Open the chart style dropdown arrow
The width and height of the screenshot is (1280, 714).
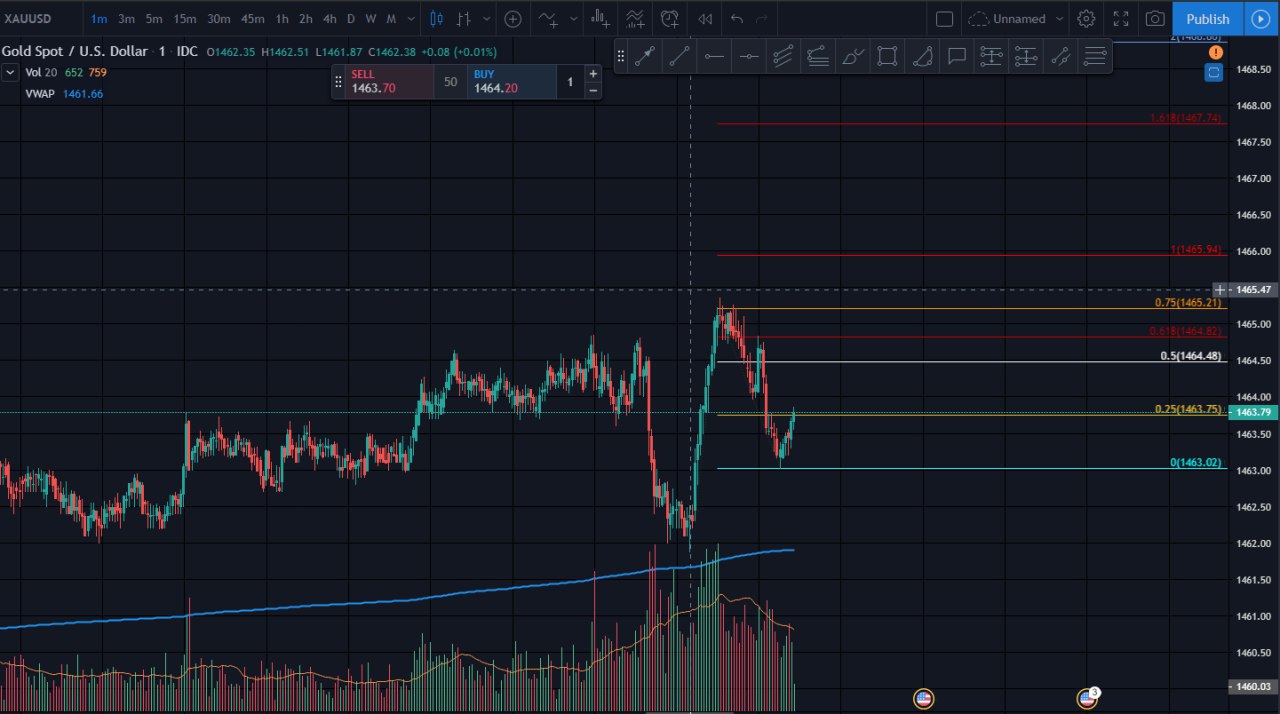[x=487, y=19]
